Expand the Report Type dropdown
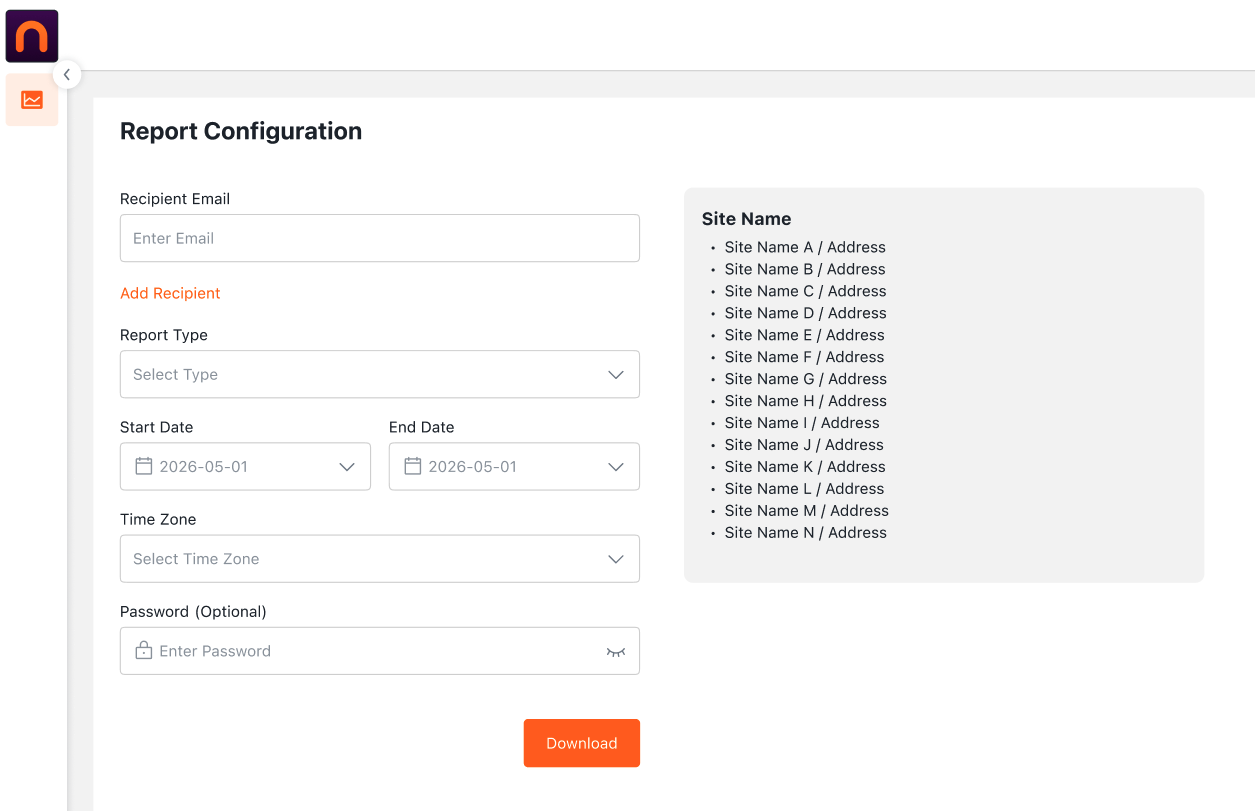 click(615, 375)
